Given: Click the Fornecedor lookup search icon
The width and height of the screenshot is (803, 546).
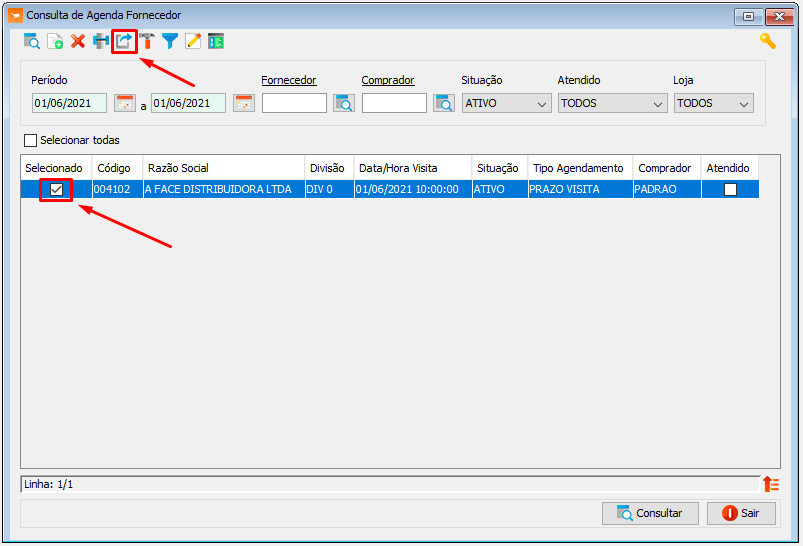Looking at the screenshot, I should coord(344,103).
